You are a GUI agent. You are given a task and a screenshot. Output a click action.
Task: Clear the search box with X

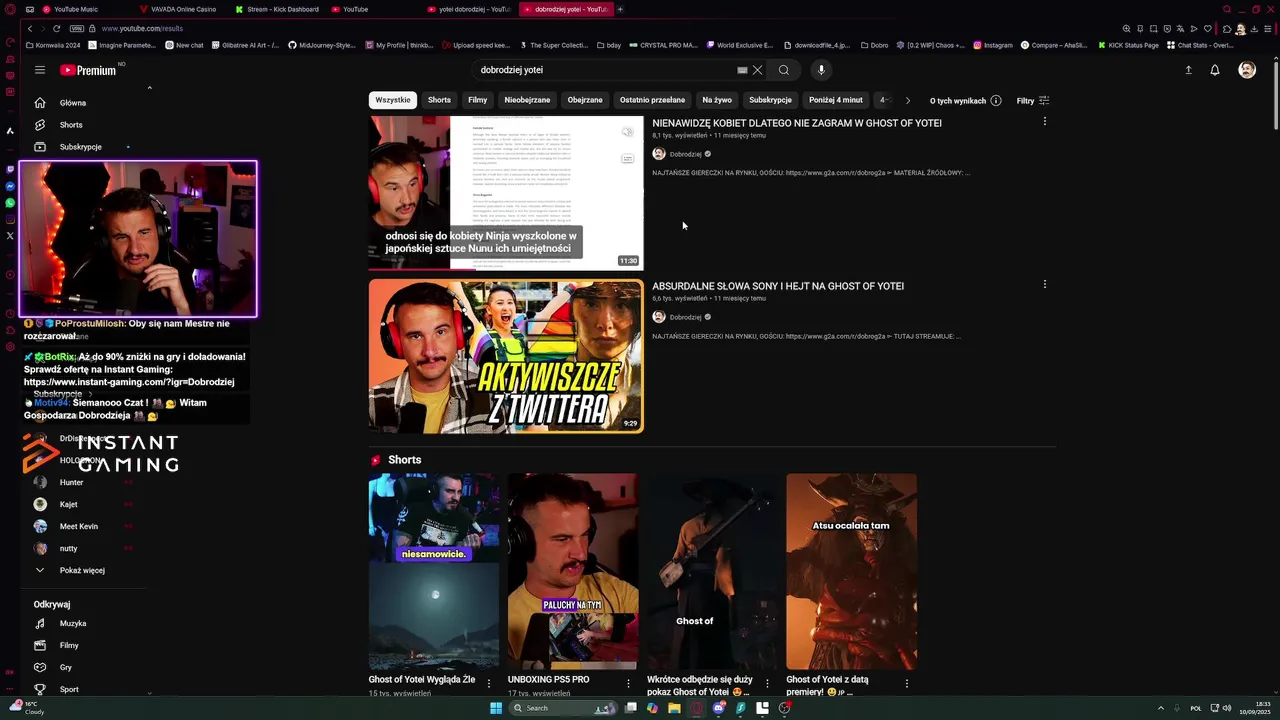(757, 70)
